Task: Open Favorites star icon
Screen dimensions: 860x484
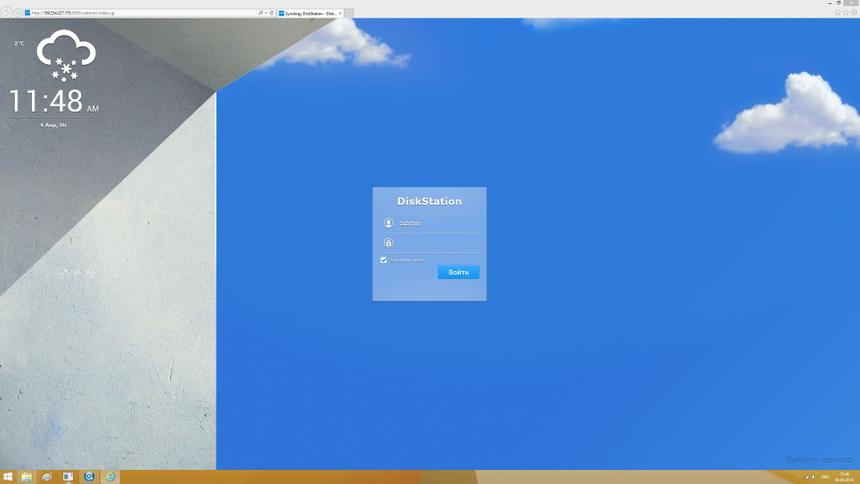Action: pyautogui.click(x=845, y=12)
